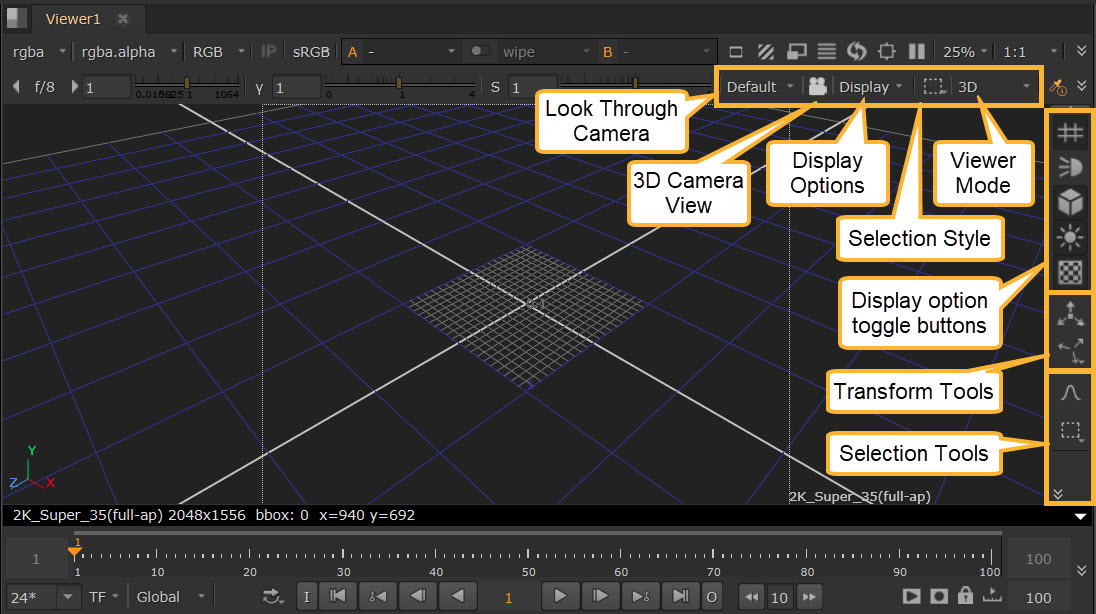This screenshot has width=1096, height=614.
Task: Click the scanline lines icon
Action: pyautogui.click(x=827, y=52)
